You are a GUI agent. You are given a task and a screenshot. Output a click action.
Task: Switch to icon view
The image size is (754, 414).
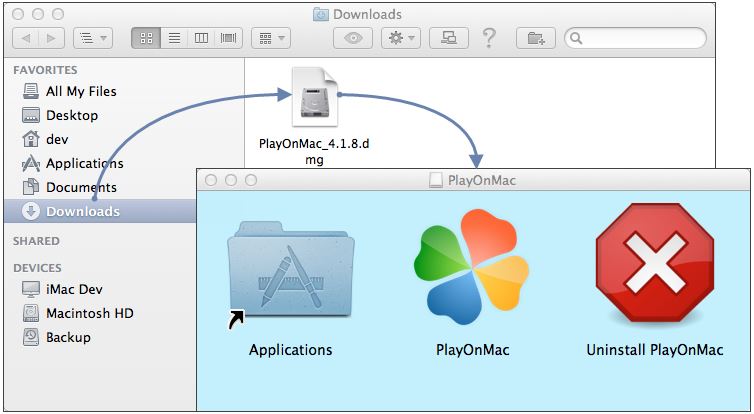click(146, 38)
